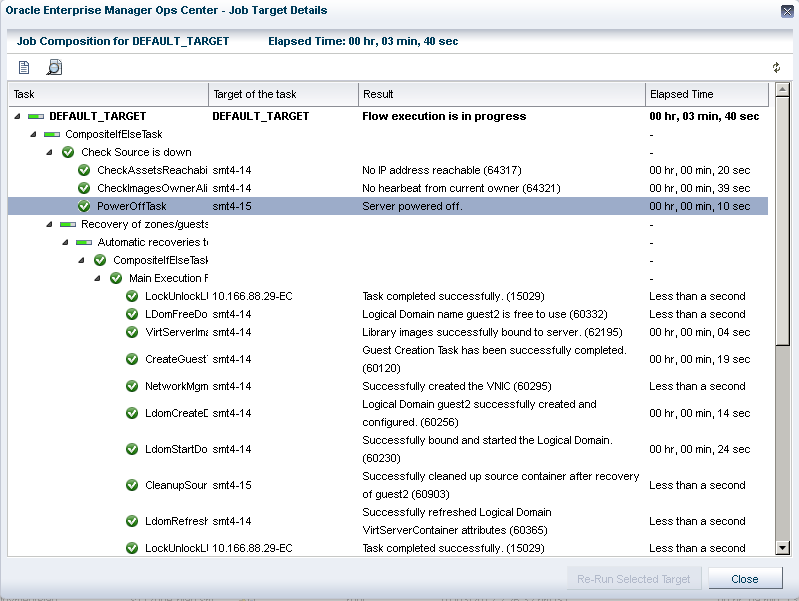Click smt4-15 target in CleanupSour row
This screenshot has width=799, height=601.
pyautogui.click(x=232, y=485)
